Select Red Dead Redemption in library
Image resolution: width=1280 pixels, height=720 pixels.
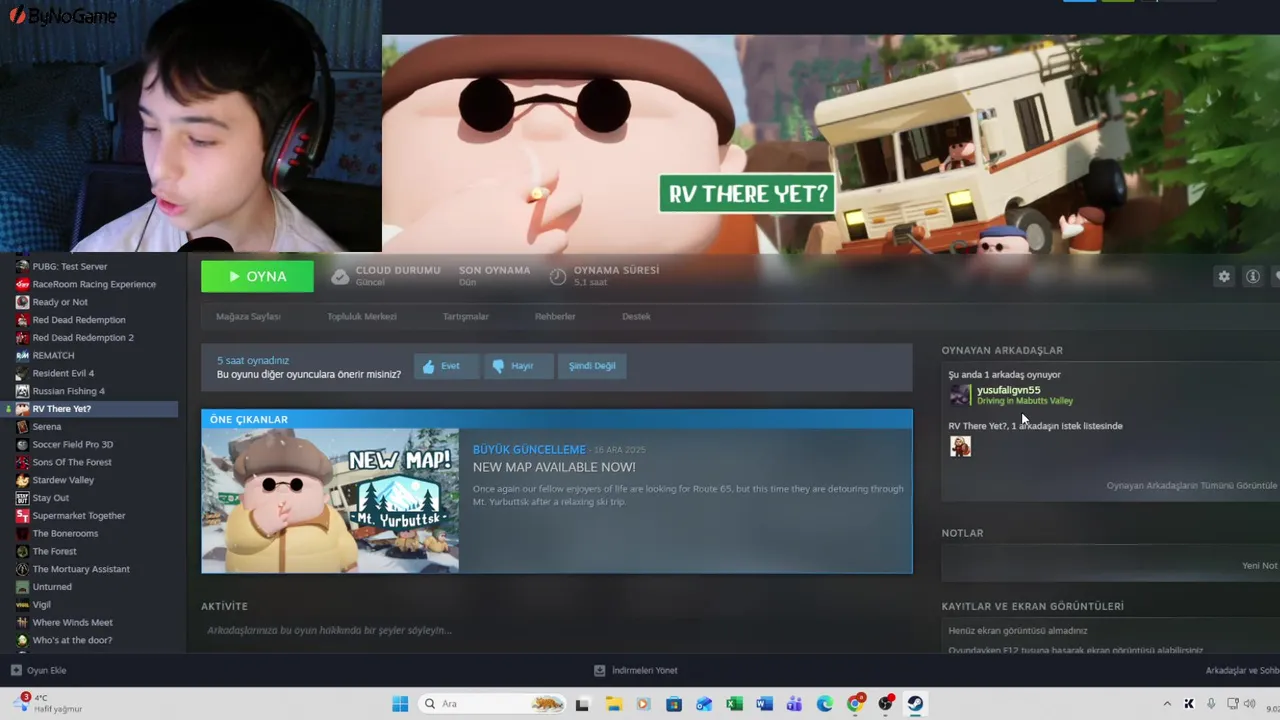pyautogui.click(x=79, y=320)
